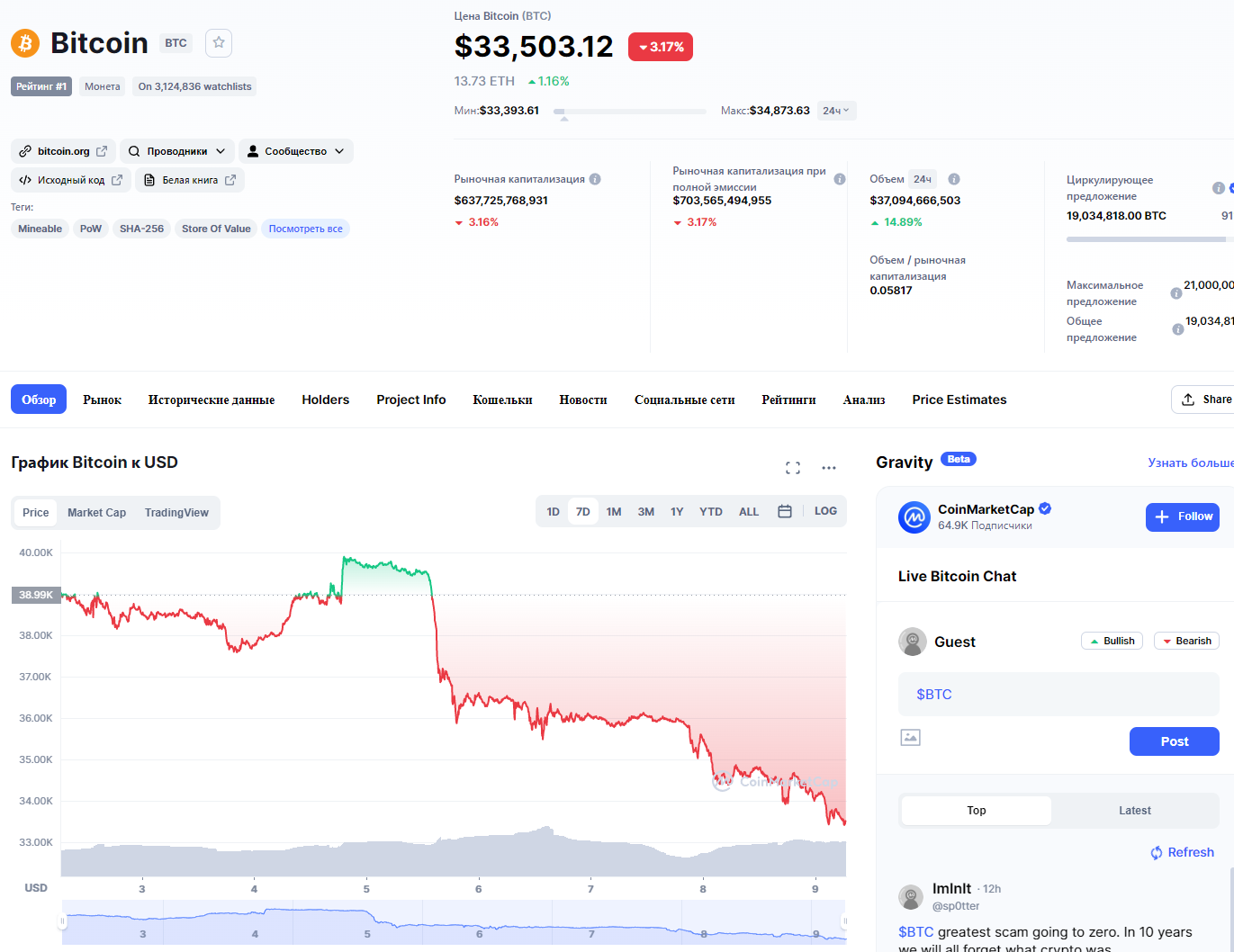Open the chart calendar date picker

coord(785,511)
